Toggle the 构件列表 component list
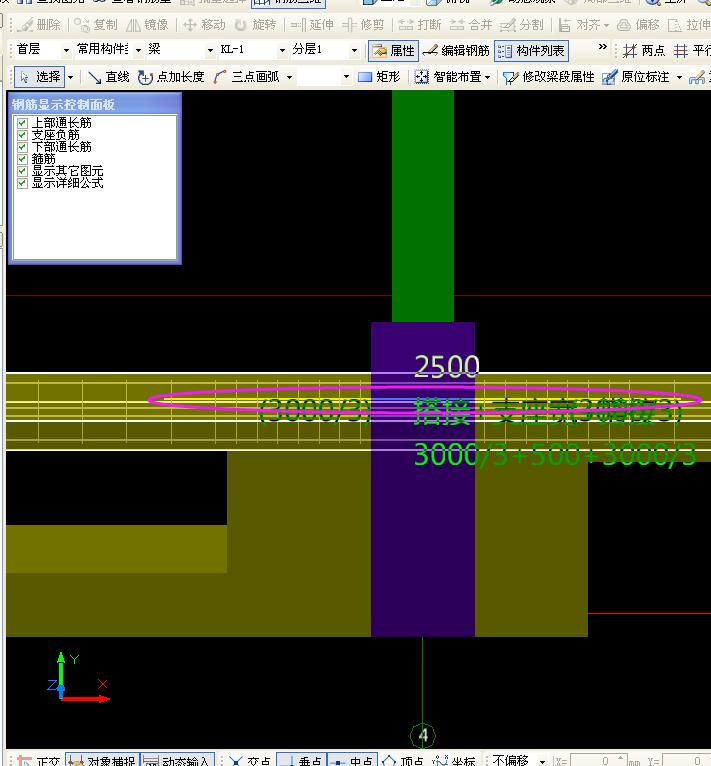Image resolution: width=711 pixels, height=766 pixels. tap(531, 50)
